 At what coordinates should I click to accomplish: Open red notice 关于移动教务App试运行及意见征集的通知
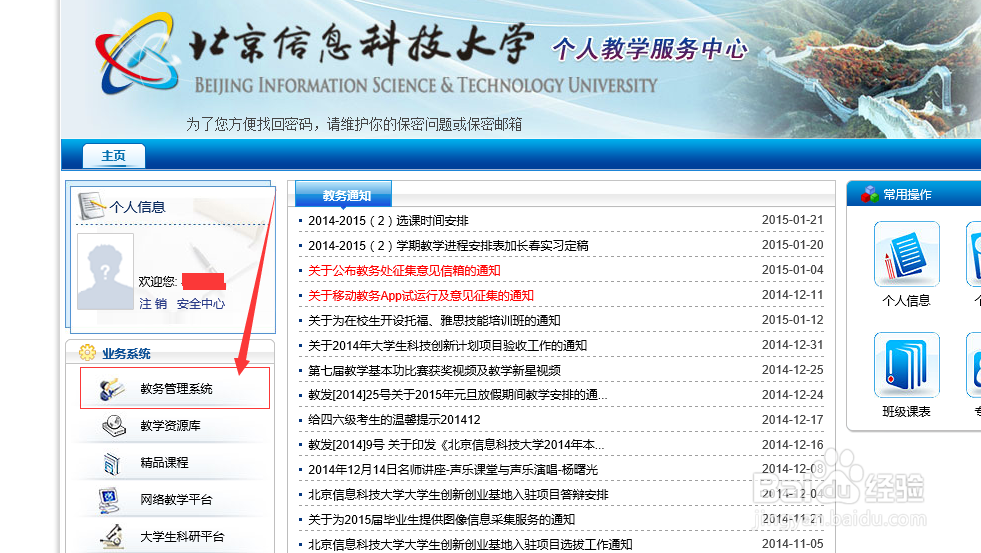(420, 296)
